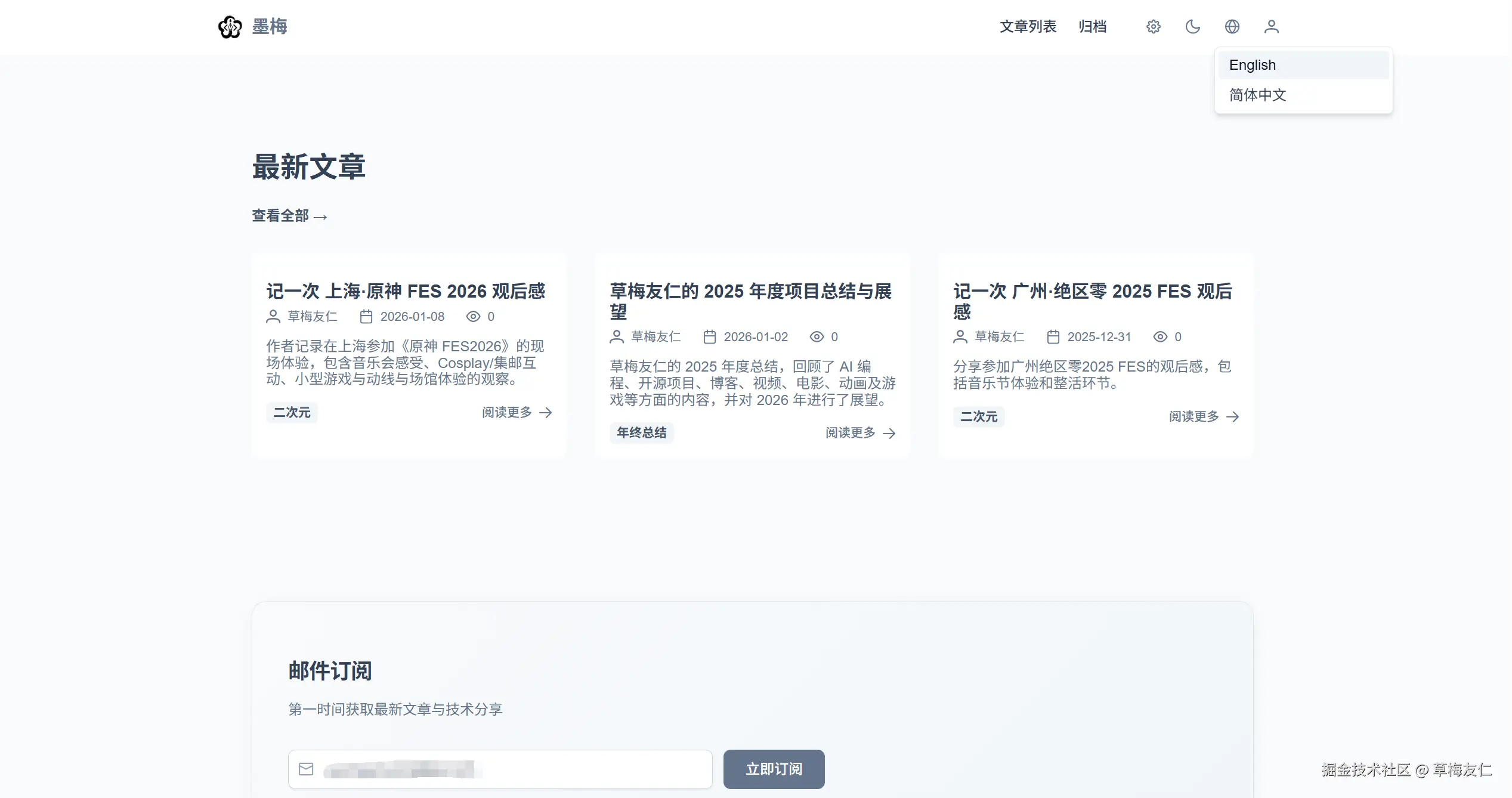Click the globe language switcher icon
Viewport: 1512px width, 798px height.
click(1232, 27)
